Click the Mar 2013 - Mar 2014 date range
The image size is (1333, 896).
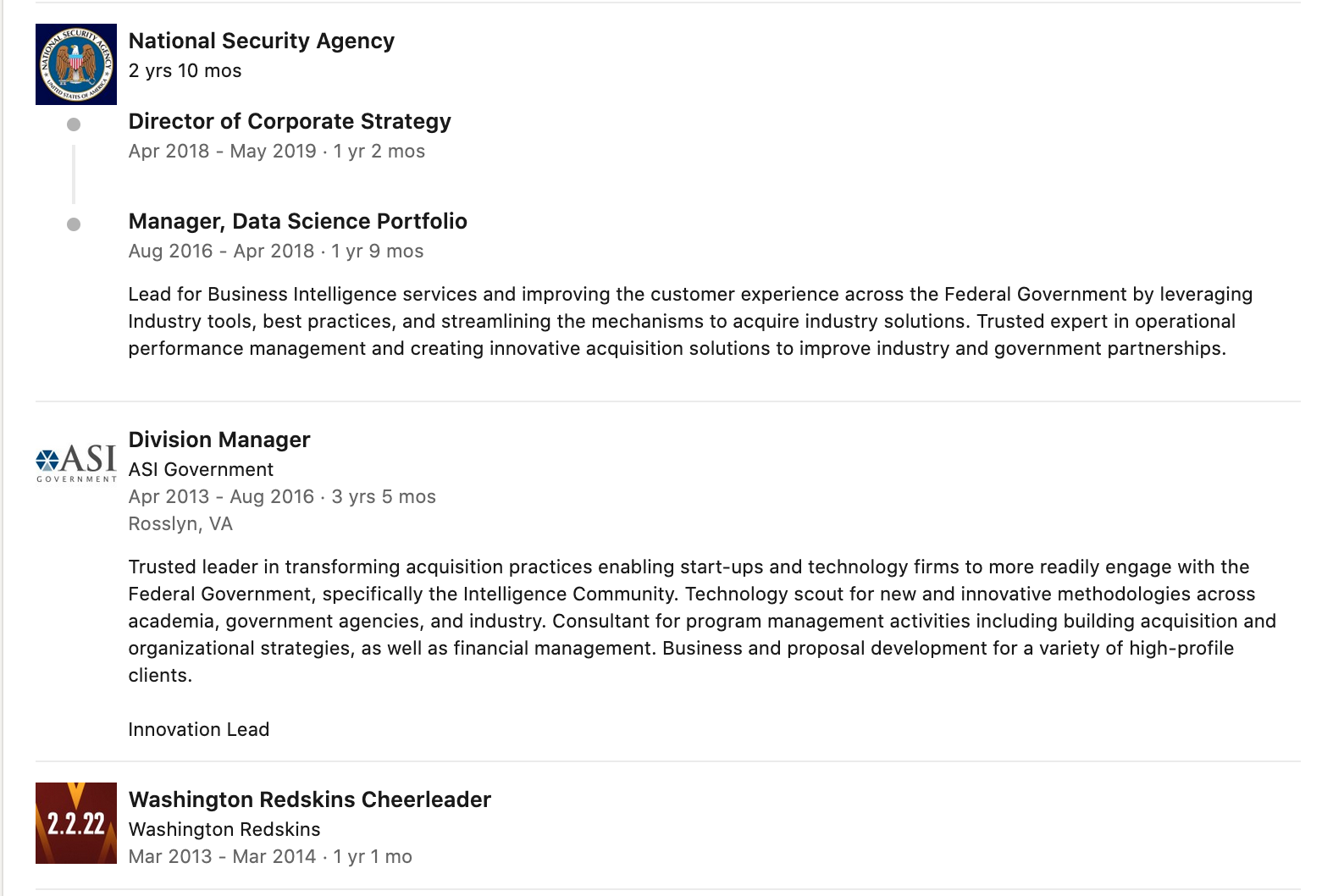(222, 856)
